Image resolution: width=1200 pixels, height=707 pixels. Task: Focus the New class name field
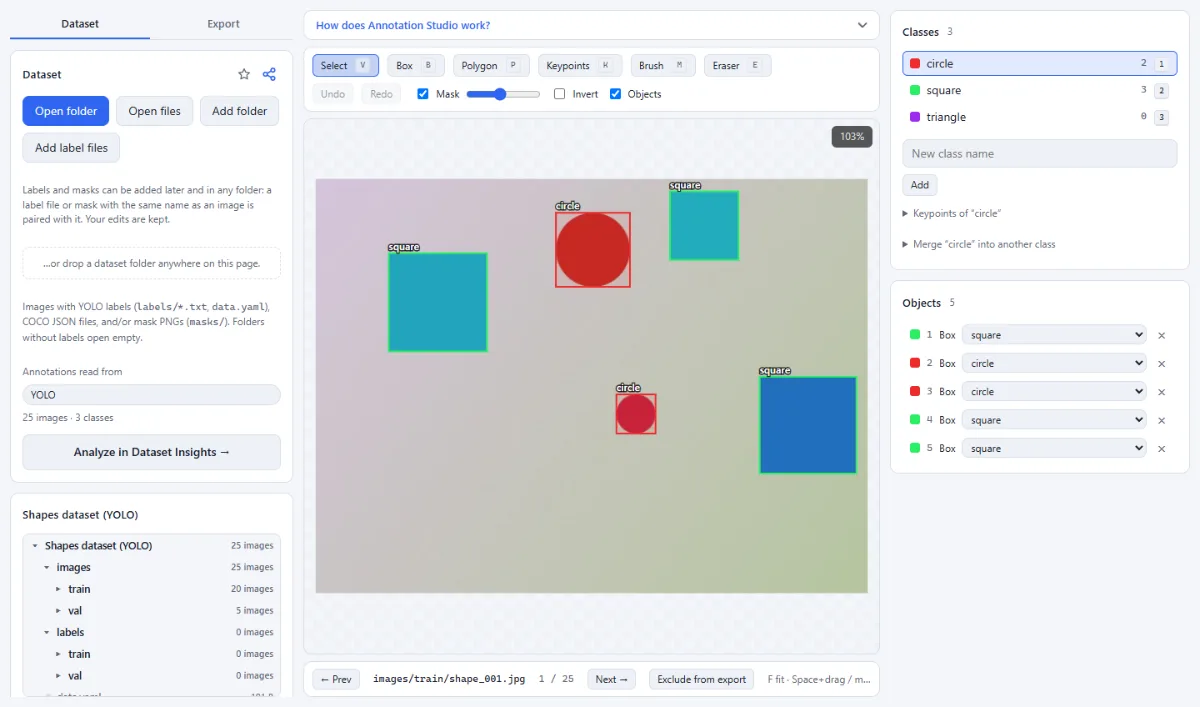pos(1040,153)
